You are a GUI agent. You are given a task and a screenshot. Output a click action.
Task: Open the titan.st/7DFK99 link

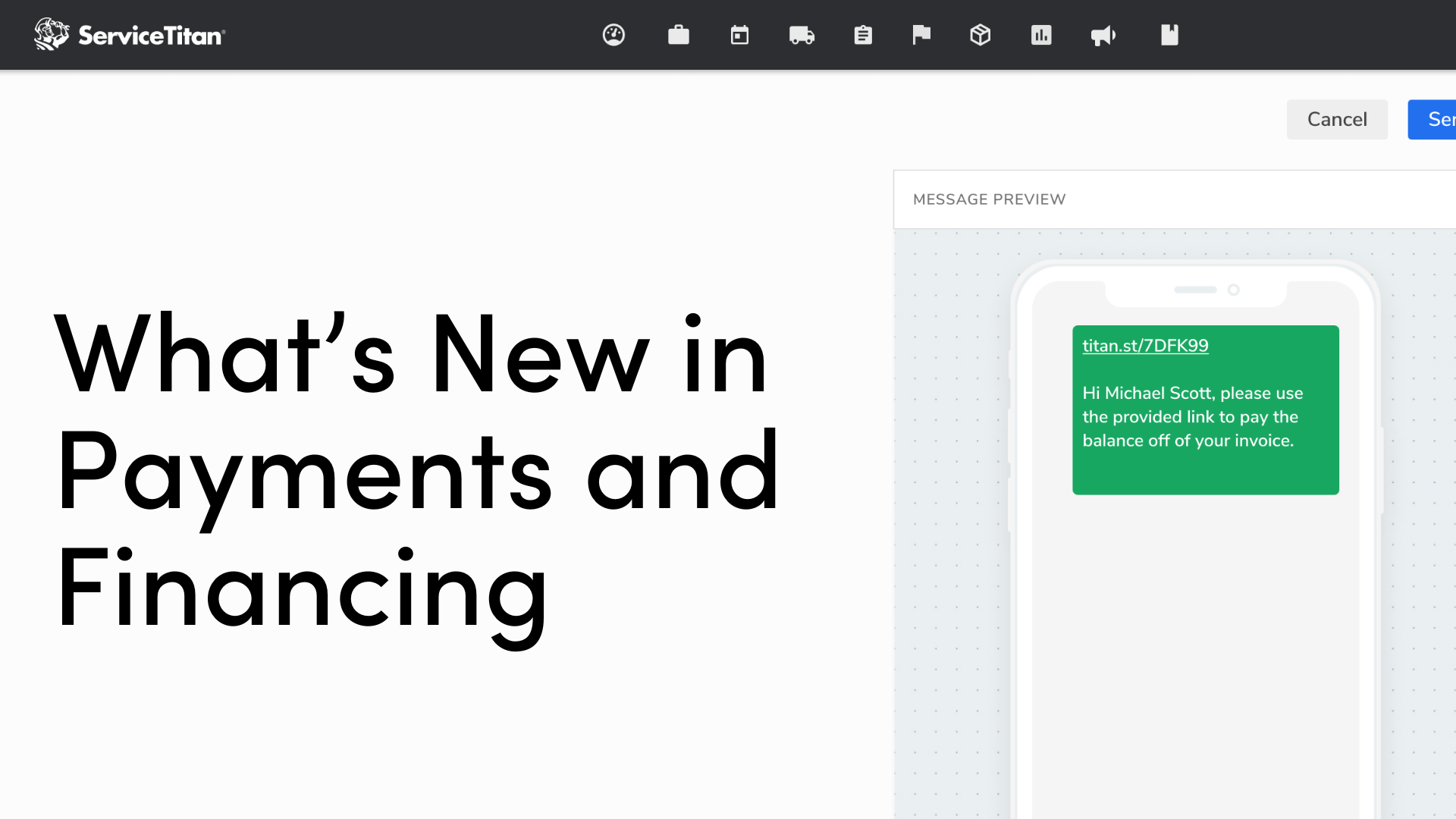point(1145,345)
